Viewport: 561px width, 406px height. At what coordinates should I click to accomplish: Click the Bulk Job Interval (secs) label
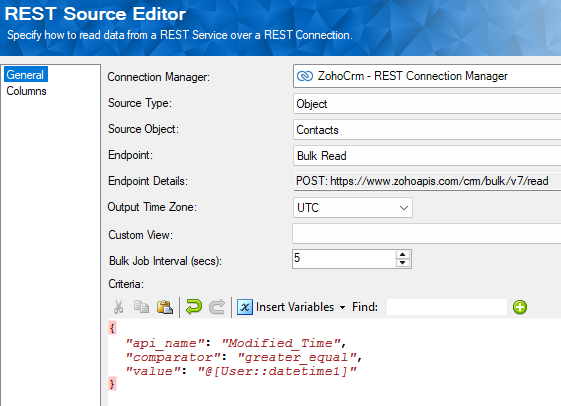click(x=165, y=261)
